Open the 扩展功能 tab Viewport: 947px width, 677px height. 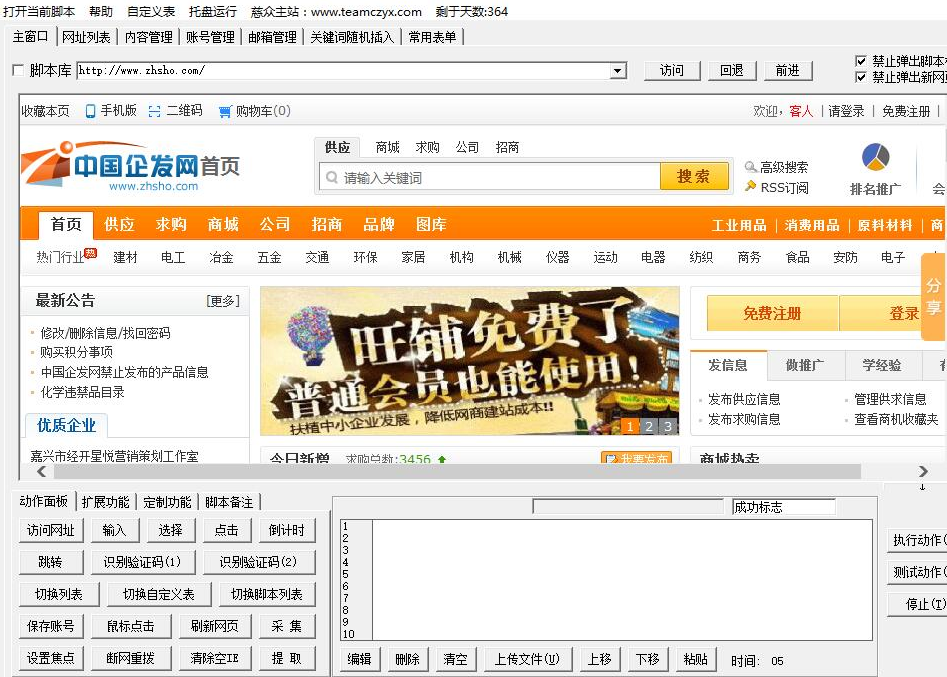106,502
